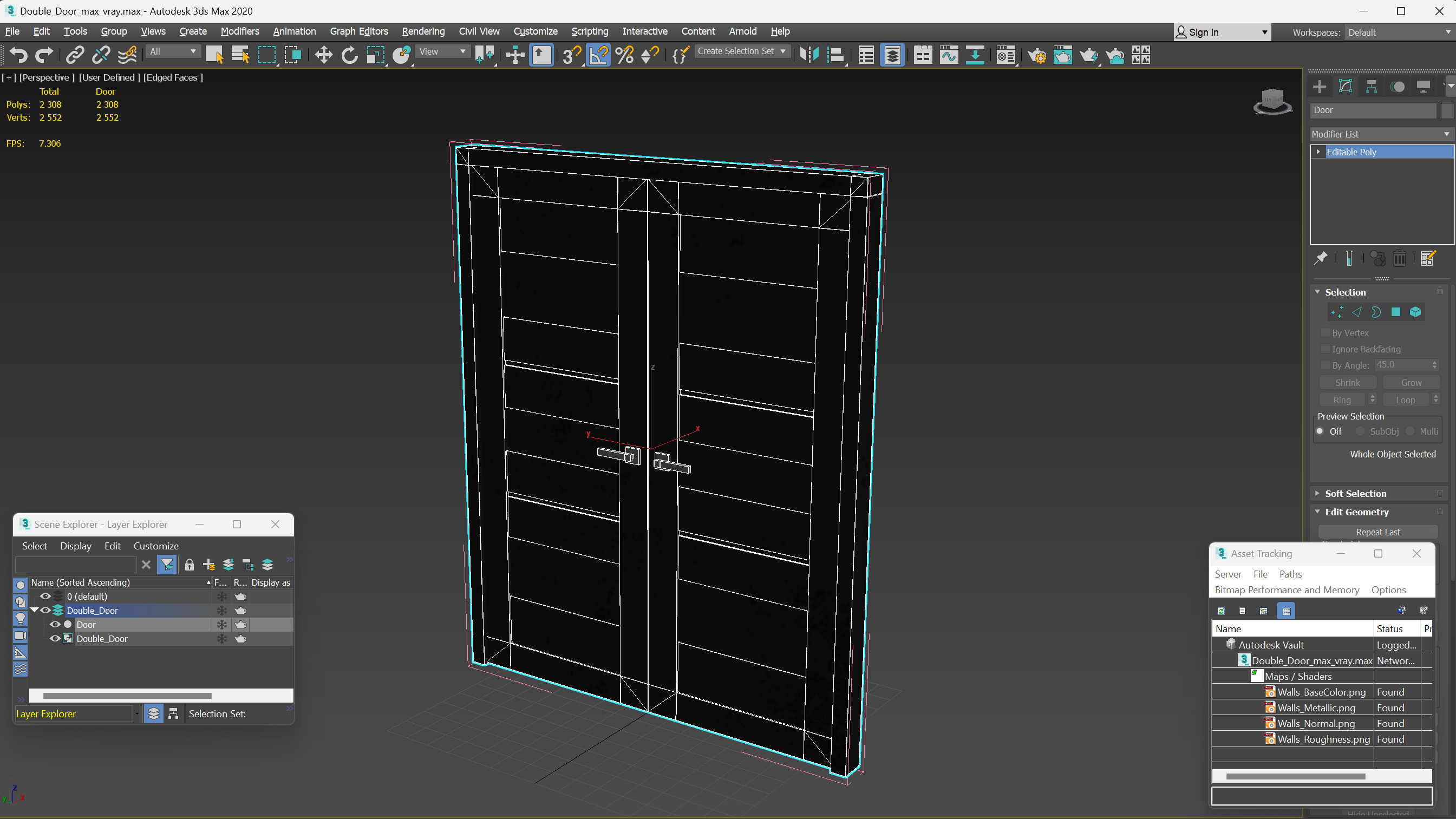Toggle visibility eye of Double_Door object row
Screen dimensions: 1456x819
point(55,639)
